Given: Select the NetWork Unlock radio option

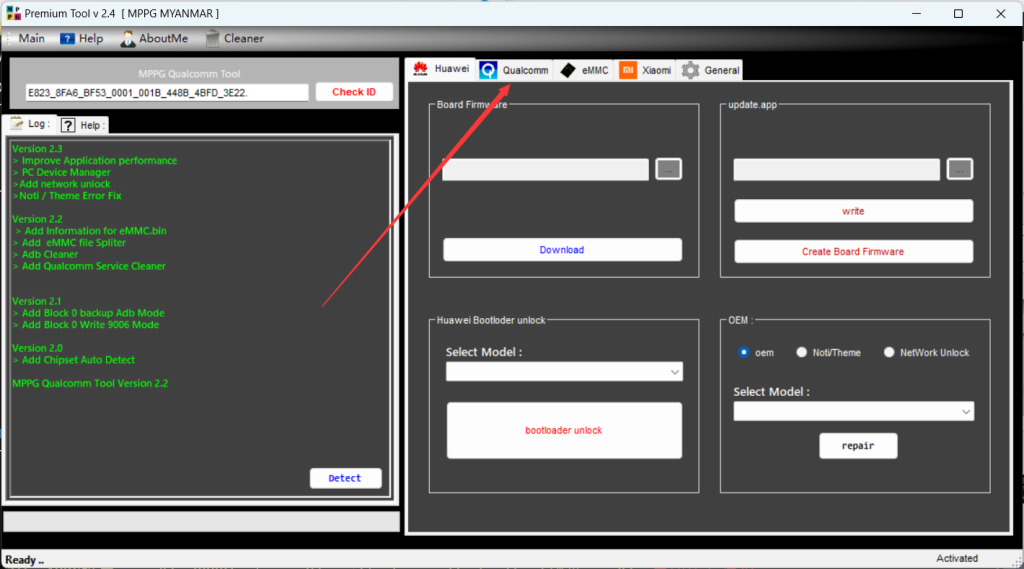Looking at the screenshot, I should [889, 352].
